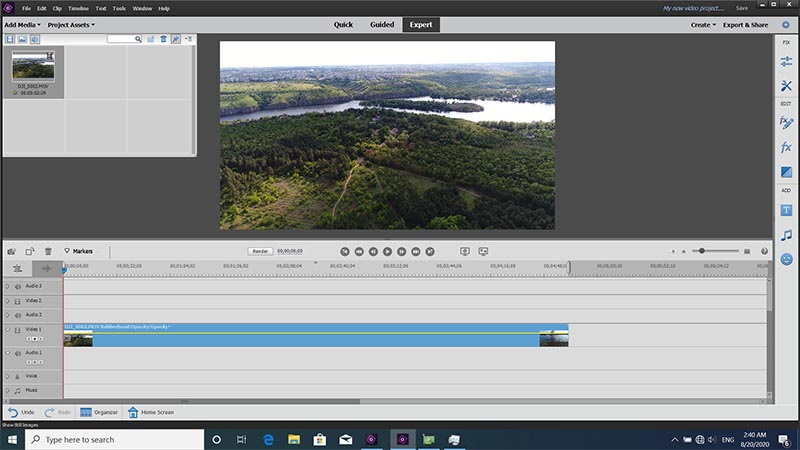Expand the Audio 2 track
Image resolution: width=800 pixels, height=450 pixels.
tap(8, 315)
